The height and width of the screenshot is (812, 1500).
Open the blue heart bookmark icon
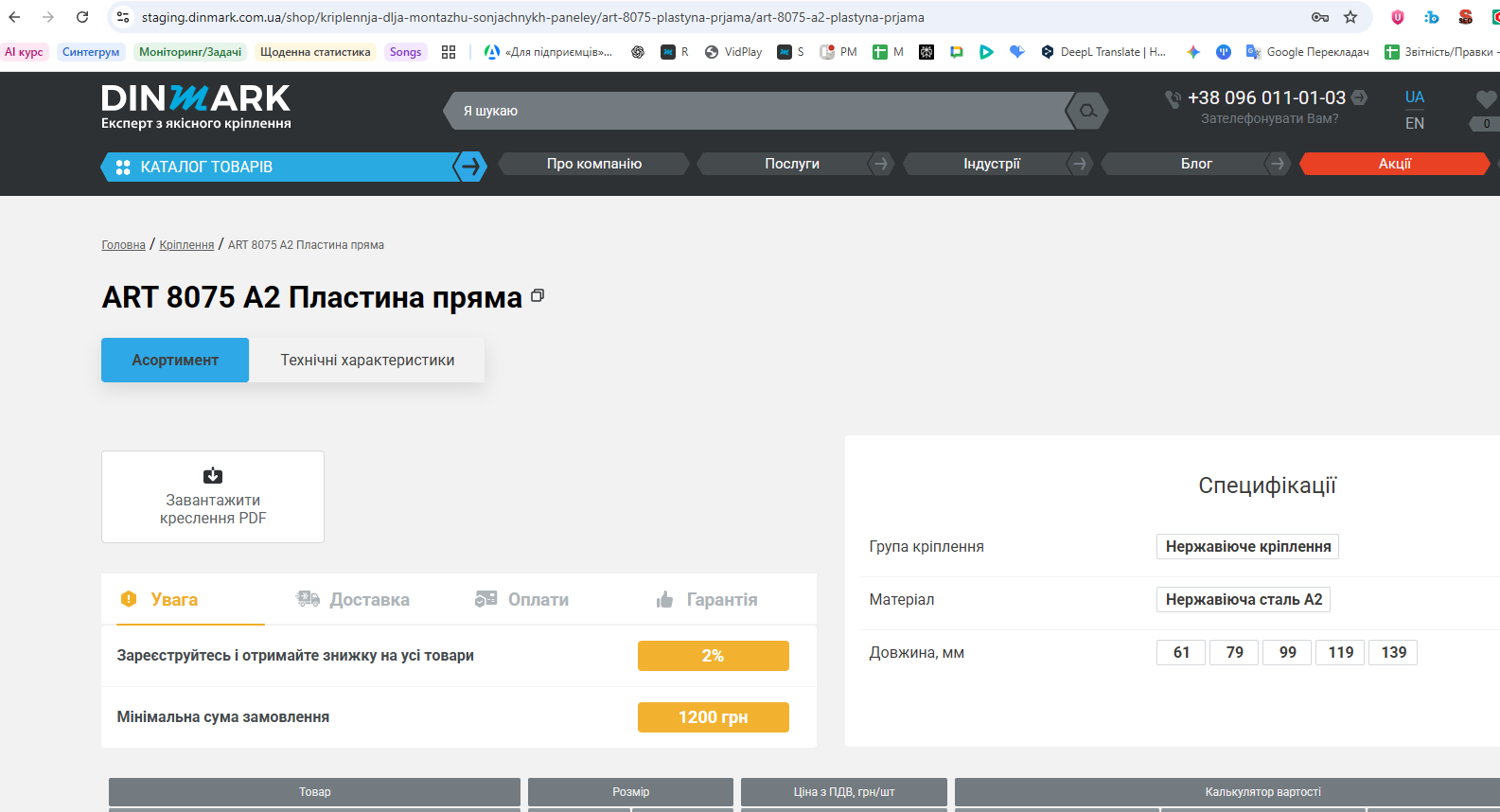(x=1017, y=52)
